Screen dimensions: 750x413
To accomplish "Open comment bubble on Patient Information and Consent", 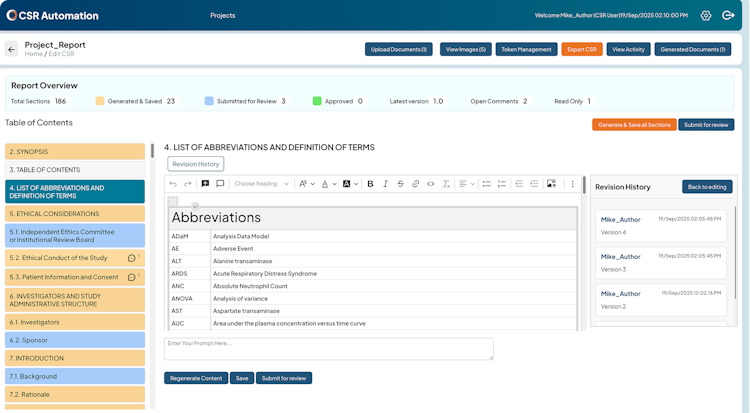I will (x=132, y=277).
